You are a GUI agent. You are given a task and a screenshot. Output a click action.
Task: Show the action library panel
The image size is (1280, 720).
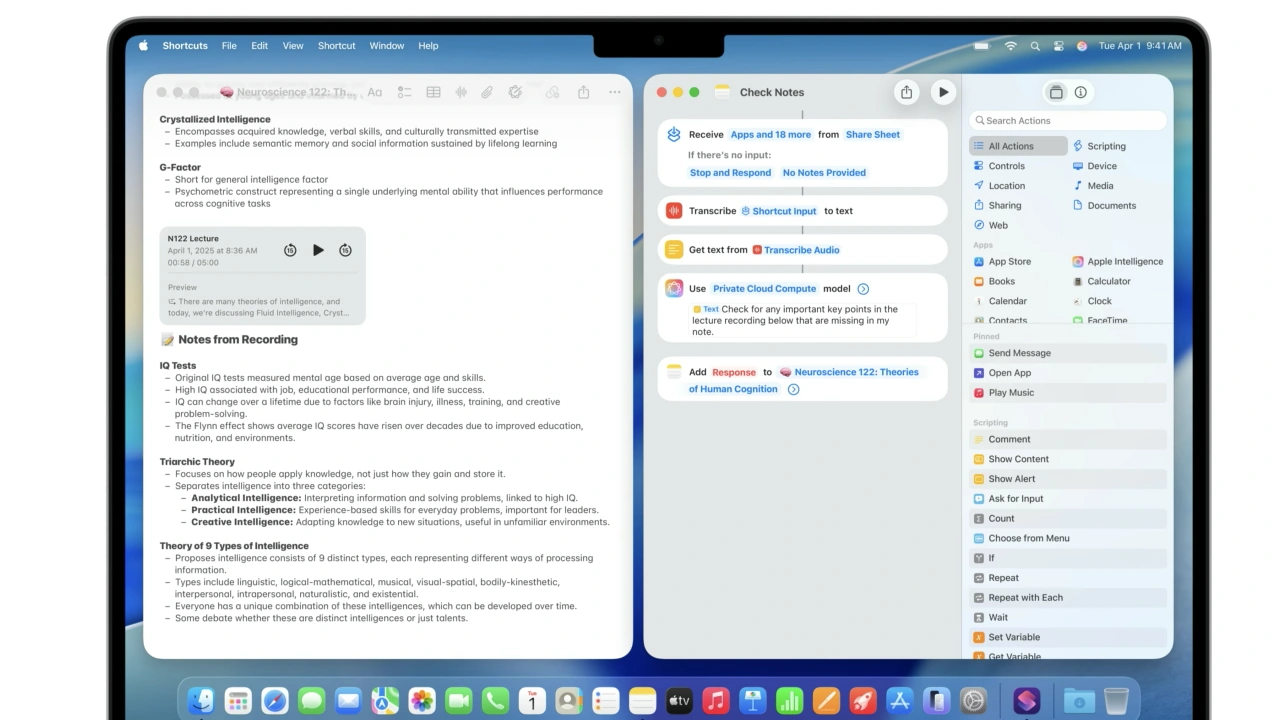[x=1056, y=92]
